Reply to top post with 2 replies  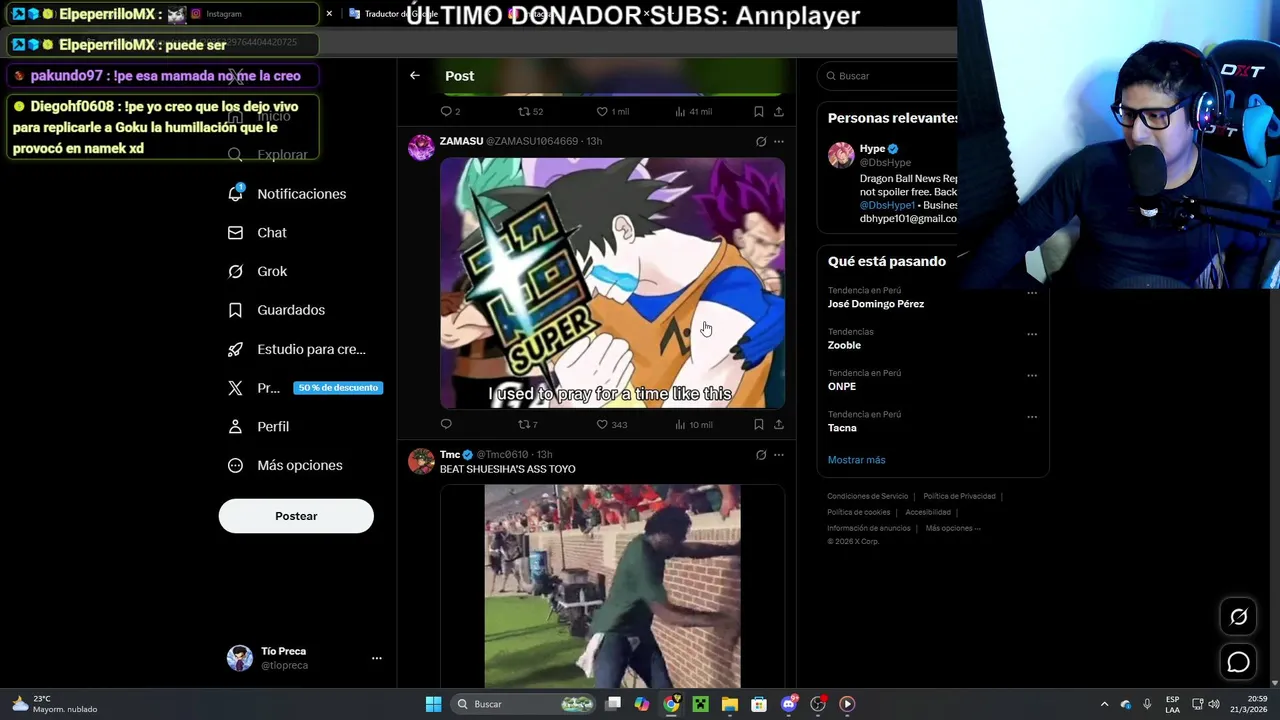(x=450, y=111)
